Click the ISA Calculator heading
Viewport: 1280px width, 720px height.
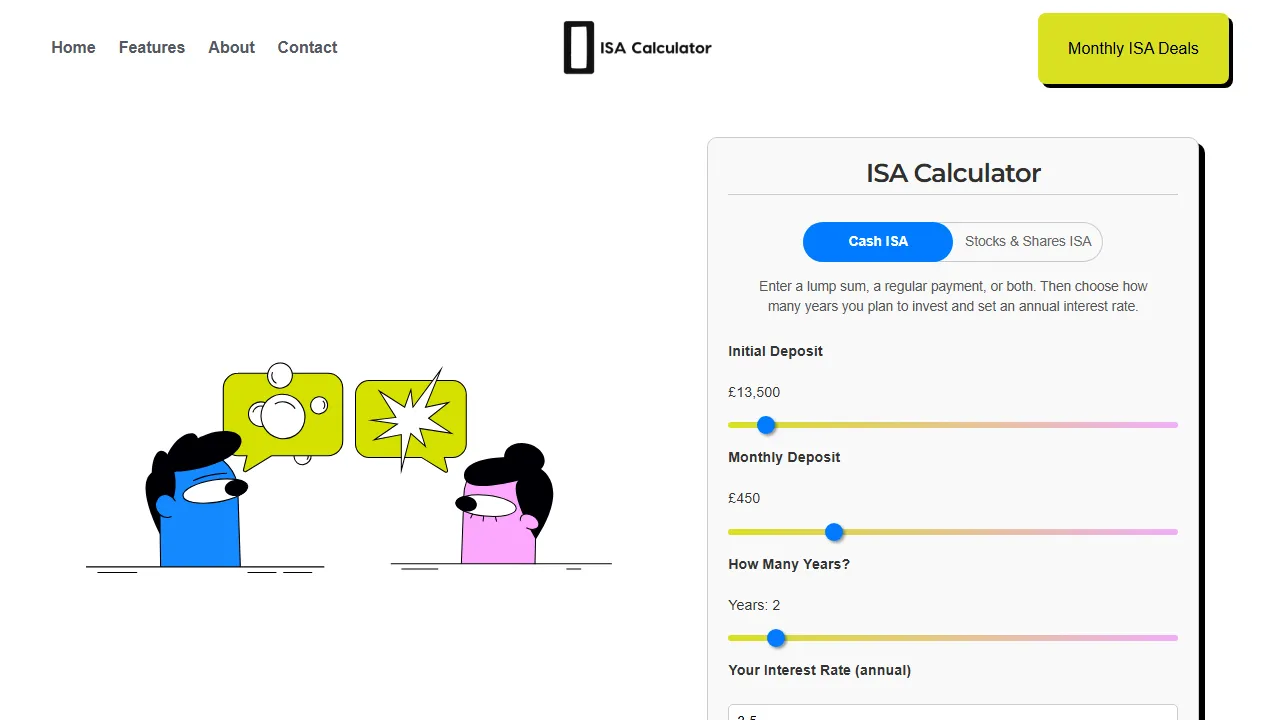(x=952, y=173)
